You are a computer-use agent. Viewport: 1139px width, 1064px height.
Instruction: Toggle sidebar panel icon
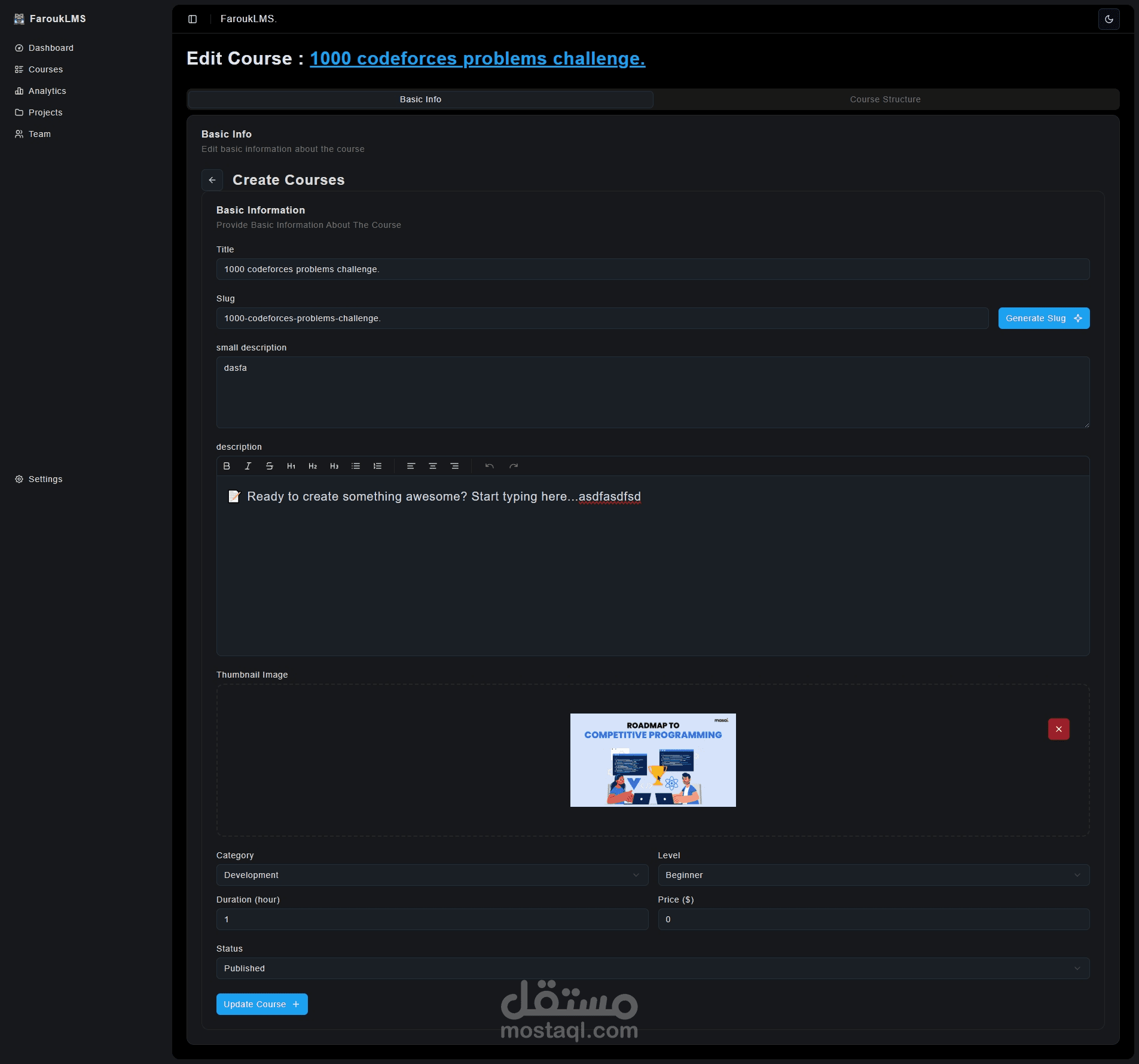coord(193,19)
